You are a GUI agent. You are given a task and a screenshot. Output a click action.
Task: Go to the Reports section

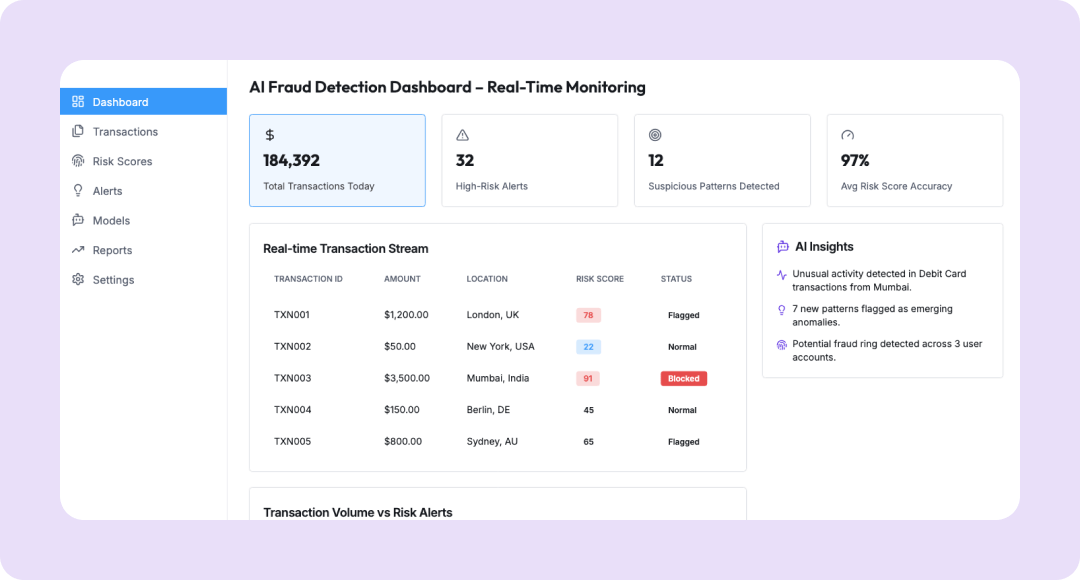click(x=112, y=250)
